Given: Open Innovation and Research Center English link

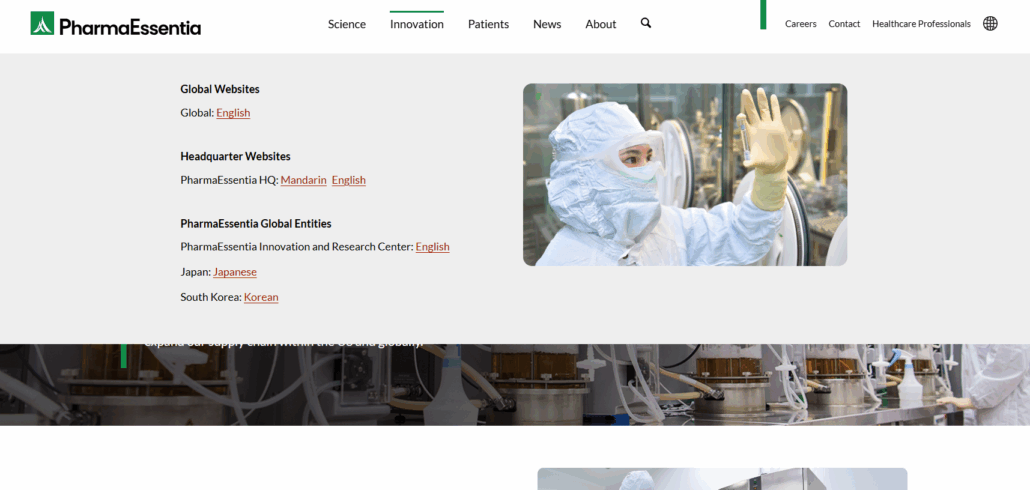Looking at the screenshot, I should [x=432, y=247].
